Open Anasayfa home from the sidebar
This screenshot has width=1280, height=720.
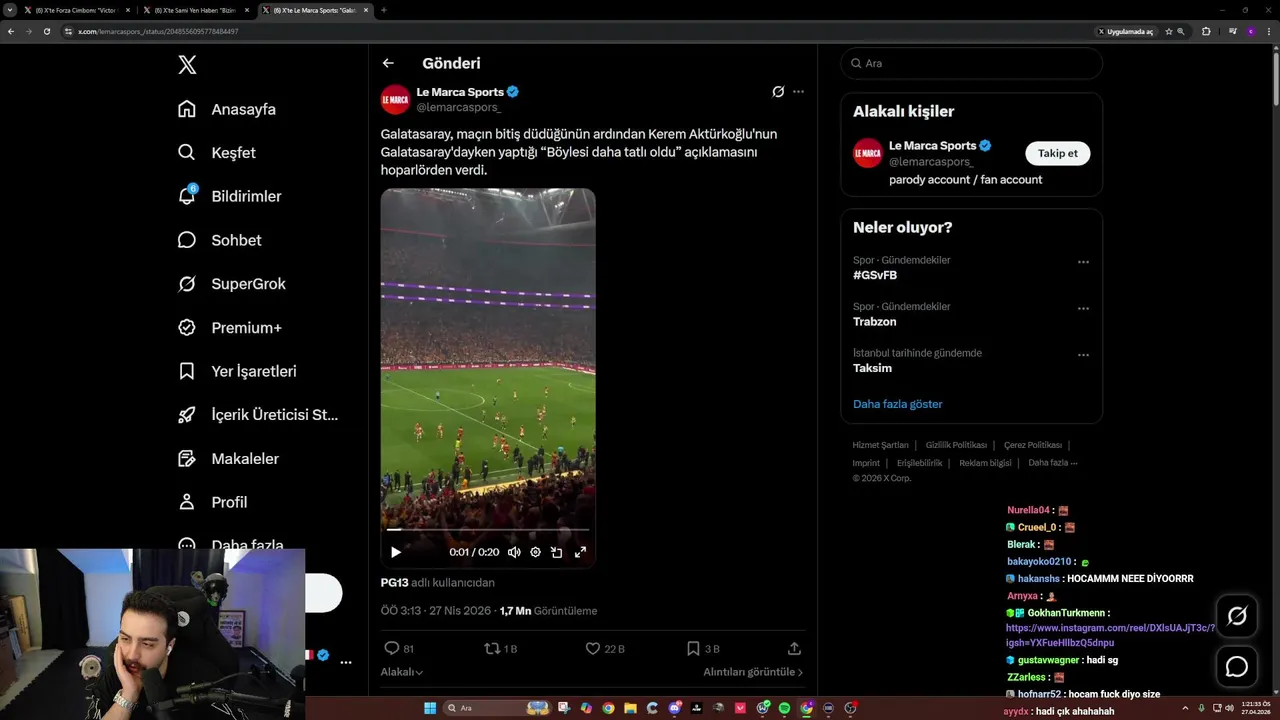(x=227, y=109)
